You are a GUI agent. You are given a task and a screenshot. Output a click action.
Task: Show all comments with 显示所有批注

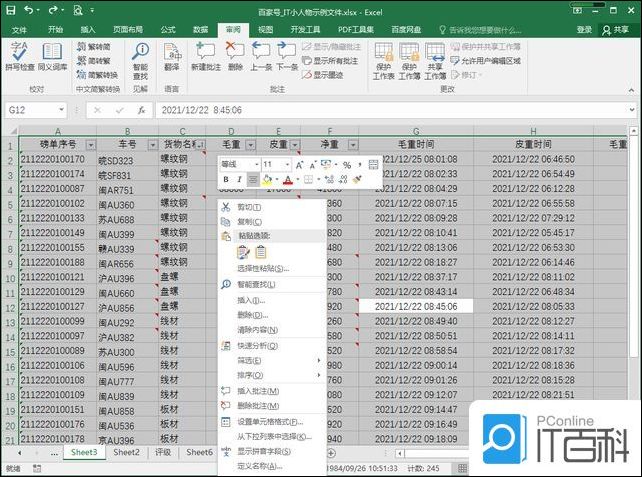point(330,61)
